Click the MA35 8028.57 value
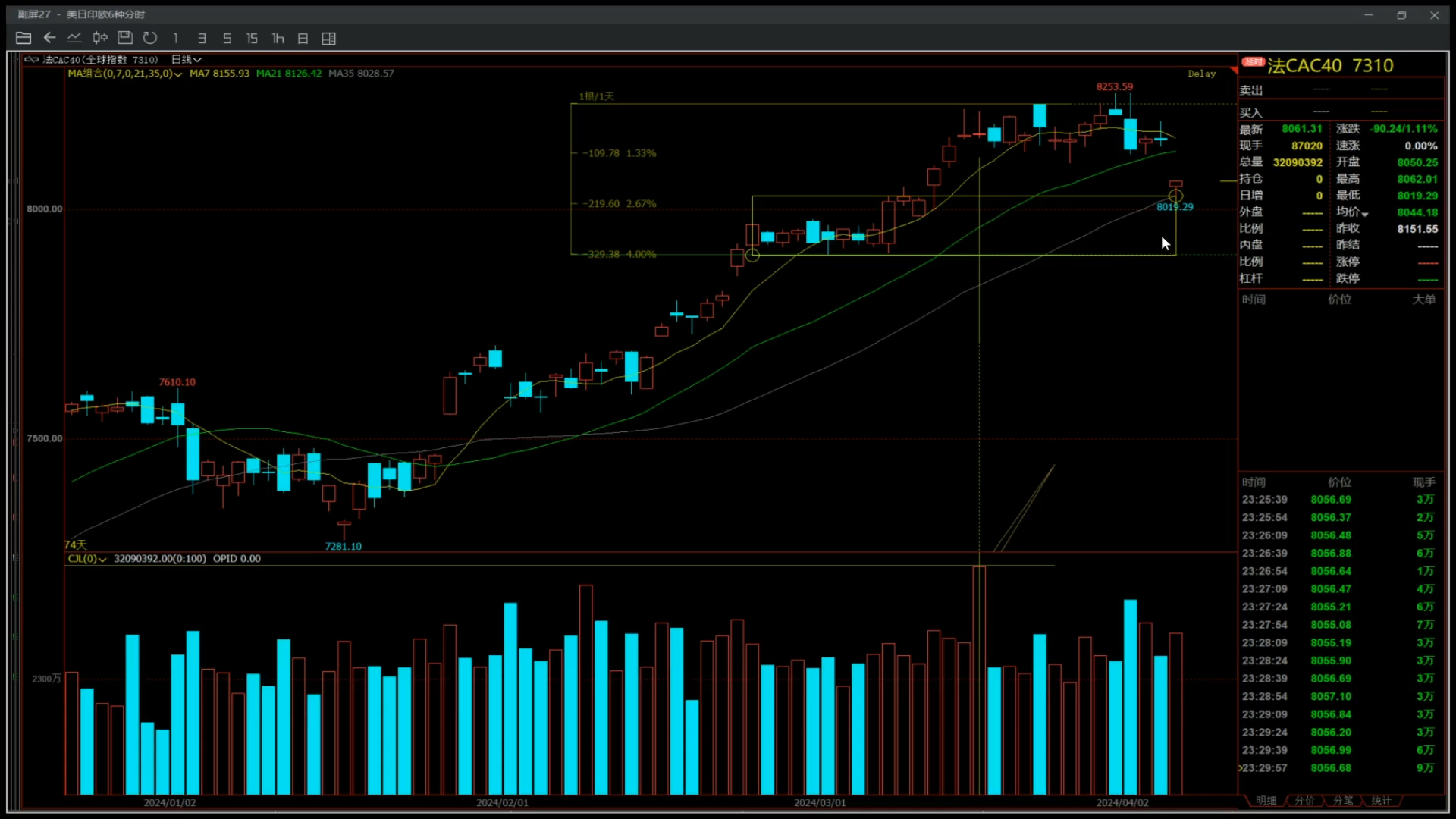 coord(361,74)
